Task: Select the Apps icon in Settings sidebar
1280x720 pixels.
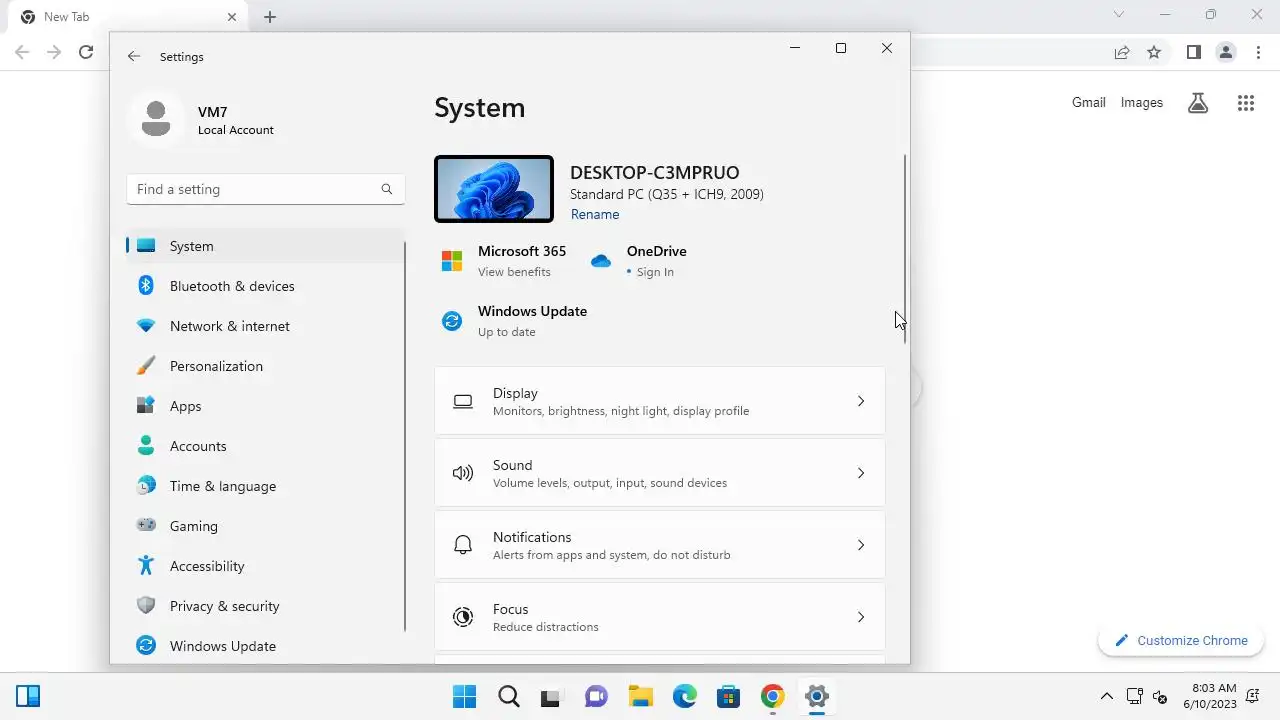Action: [x=146, y=406]
